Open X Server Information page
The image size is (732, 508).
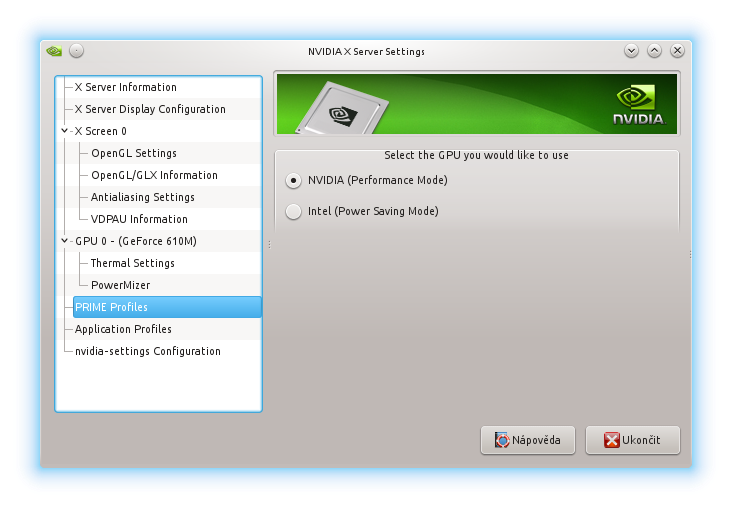[126, 87]
